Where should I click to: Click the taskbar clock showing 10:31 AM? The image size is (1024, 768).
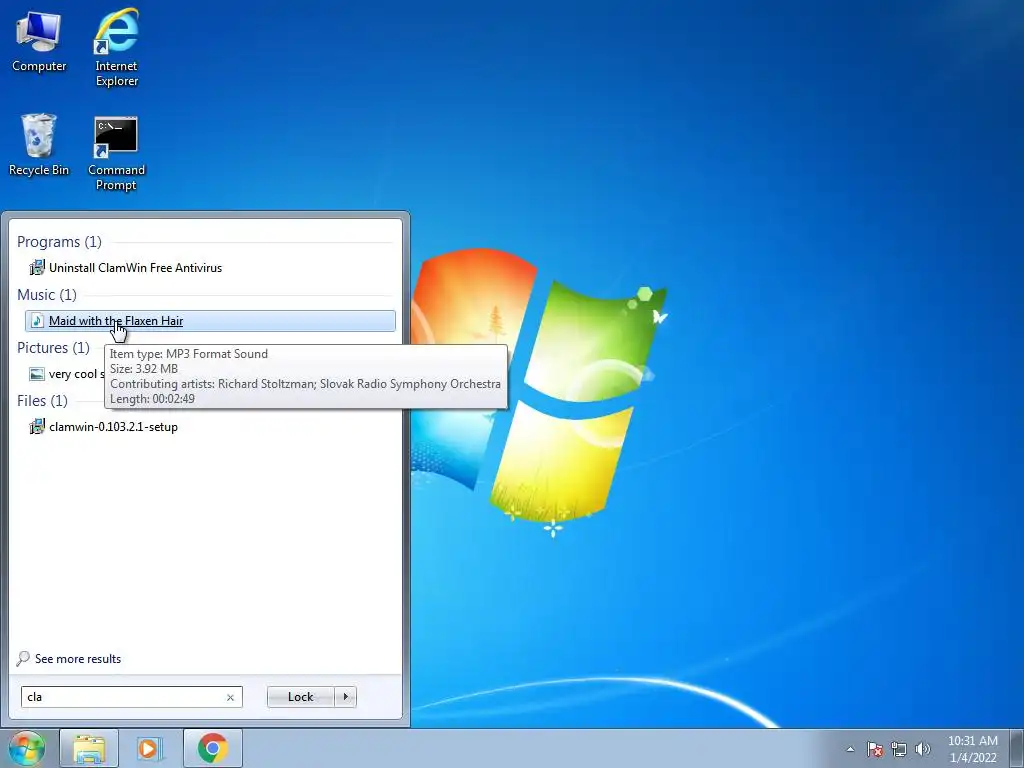(972, 749)
